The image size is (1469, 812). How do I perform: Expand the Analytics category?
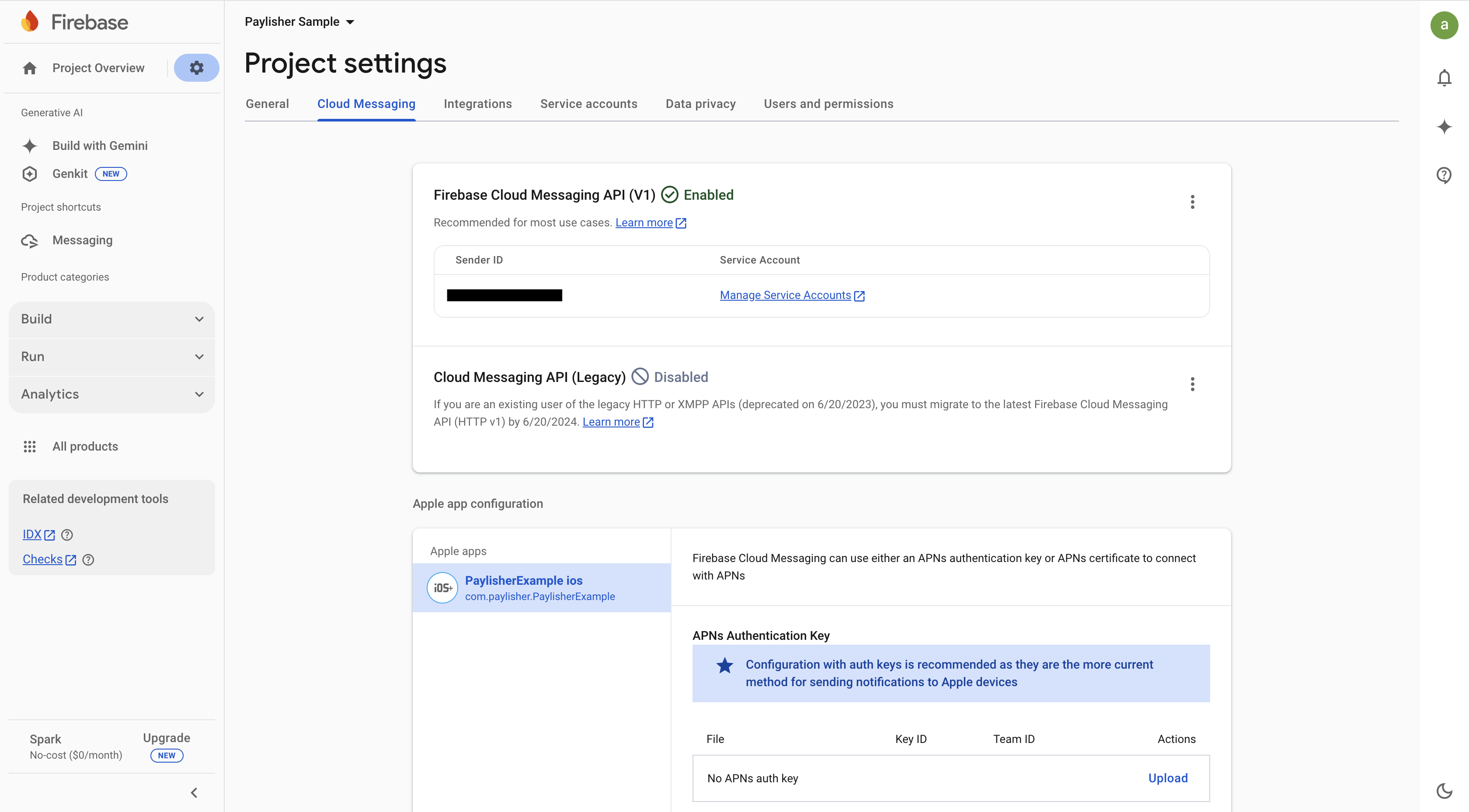point(112,395)
